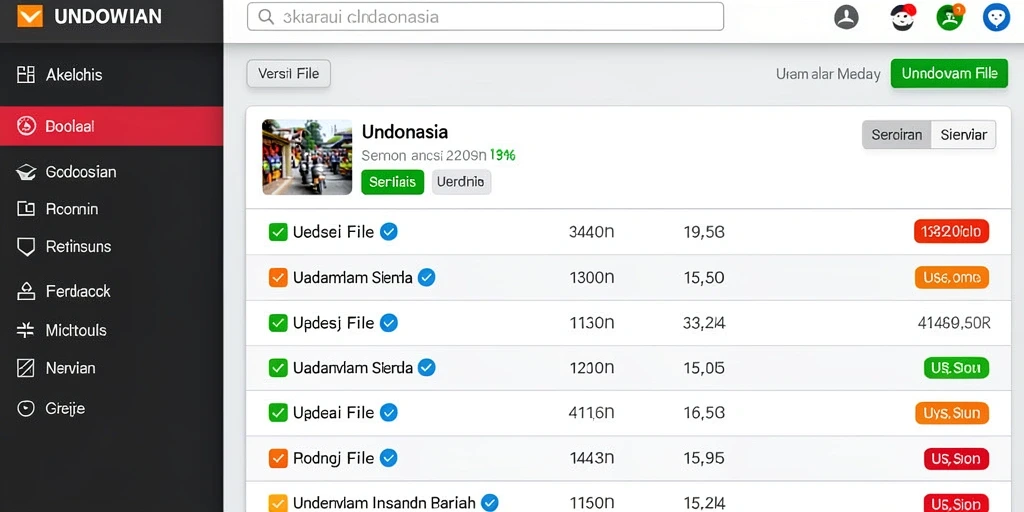The height and width of the screenshot is (512, 1024).
Task: Open the Undonasia street market thumbnail
Action: 307,157
